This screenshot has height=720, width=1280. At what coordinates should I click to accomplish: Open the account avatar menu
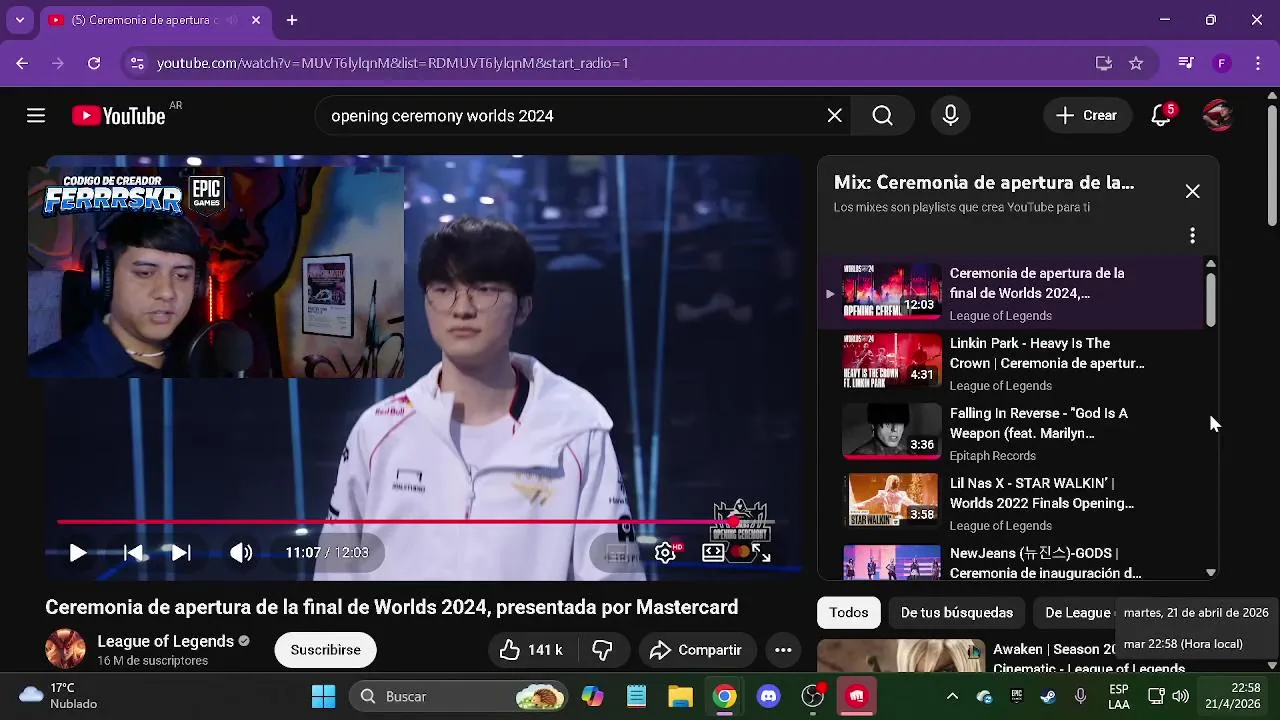(1217, 116)
